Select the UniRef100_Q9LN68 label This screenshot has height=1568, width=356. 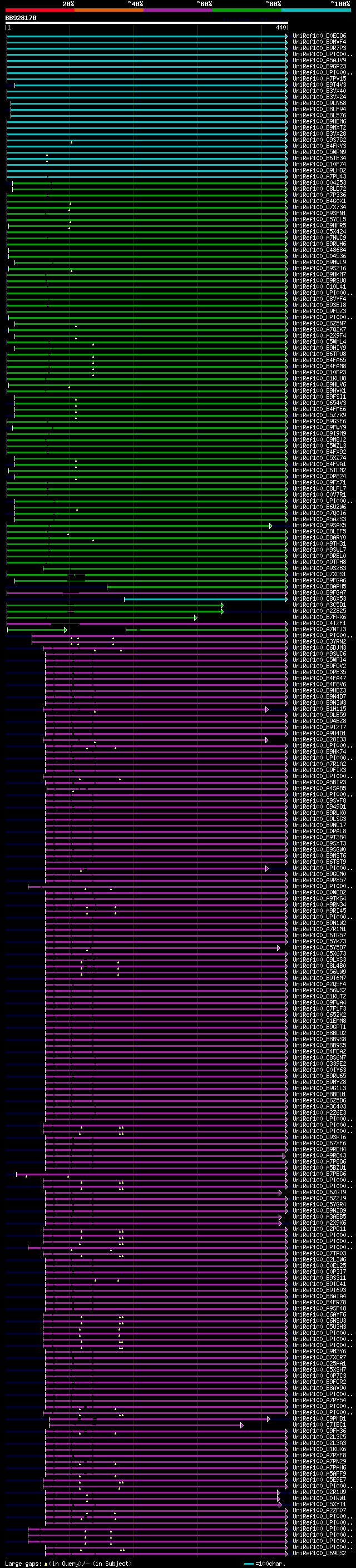point(319,103)
